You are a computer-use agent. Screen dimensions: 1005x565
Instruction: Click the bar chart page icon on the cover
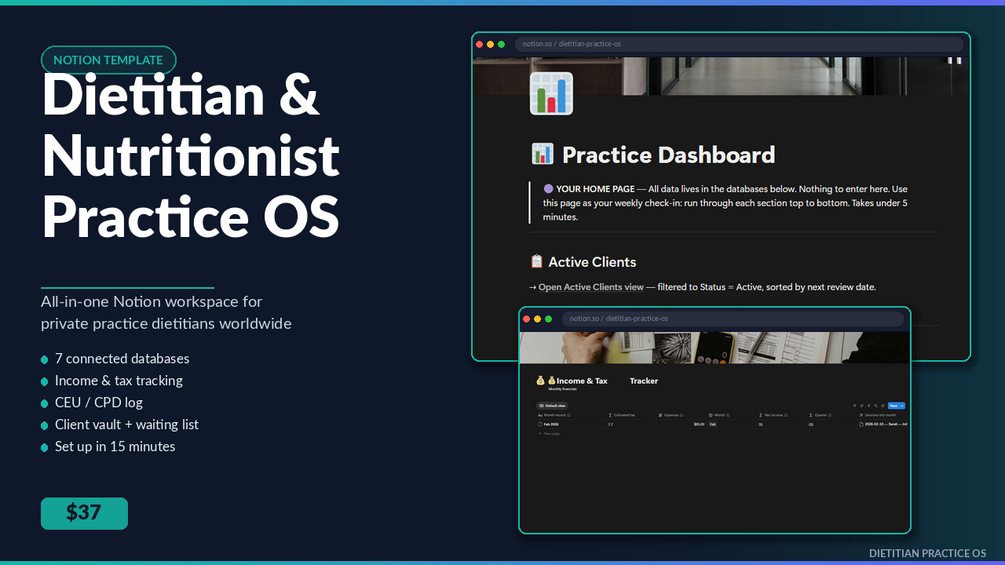coord(551,94)
